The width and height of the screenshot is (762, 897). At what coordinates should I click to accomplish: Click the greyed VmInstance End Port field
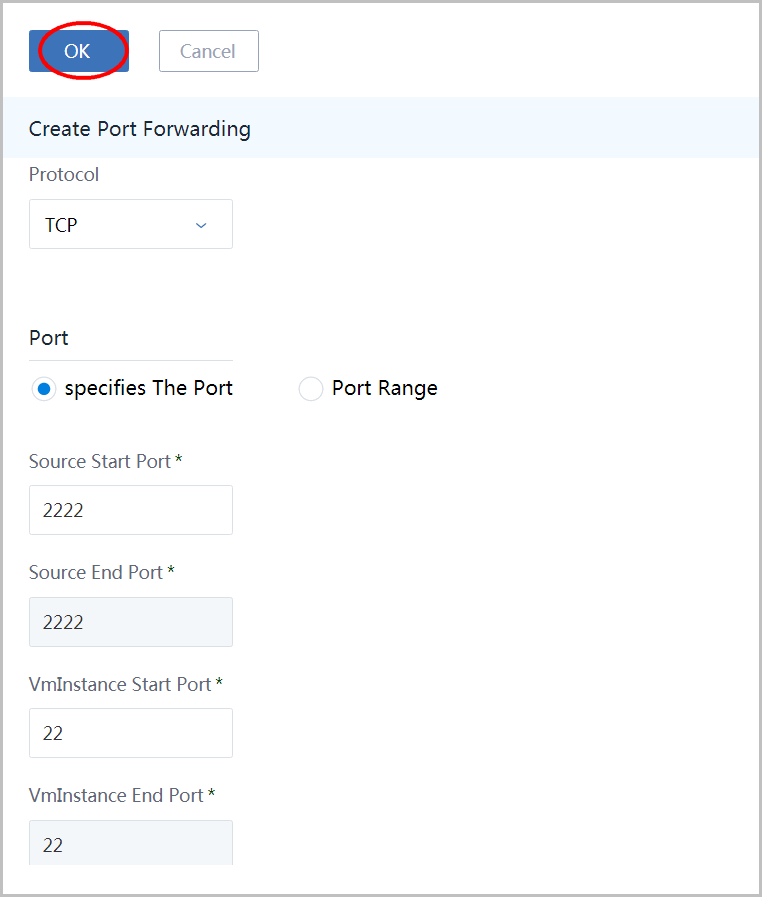[131, 843]
